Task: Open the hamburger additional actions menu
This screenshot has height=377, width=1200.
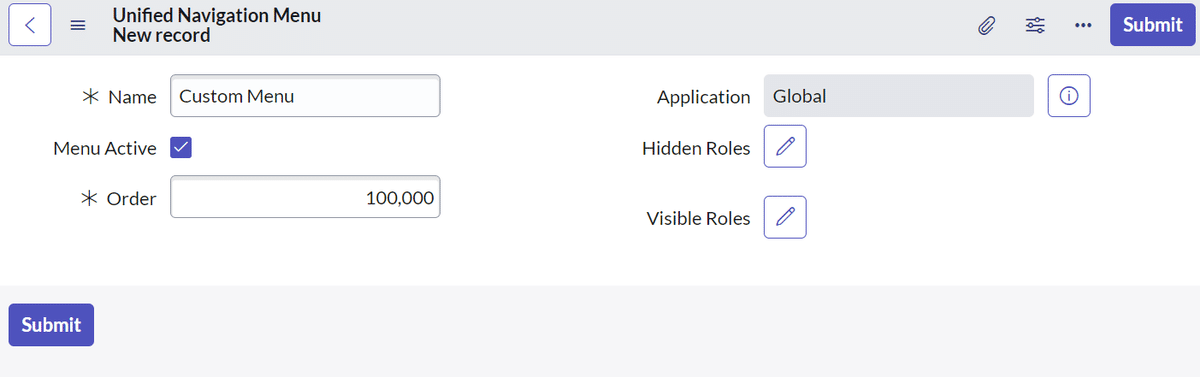Action: tap(77, 26)
